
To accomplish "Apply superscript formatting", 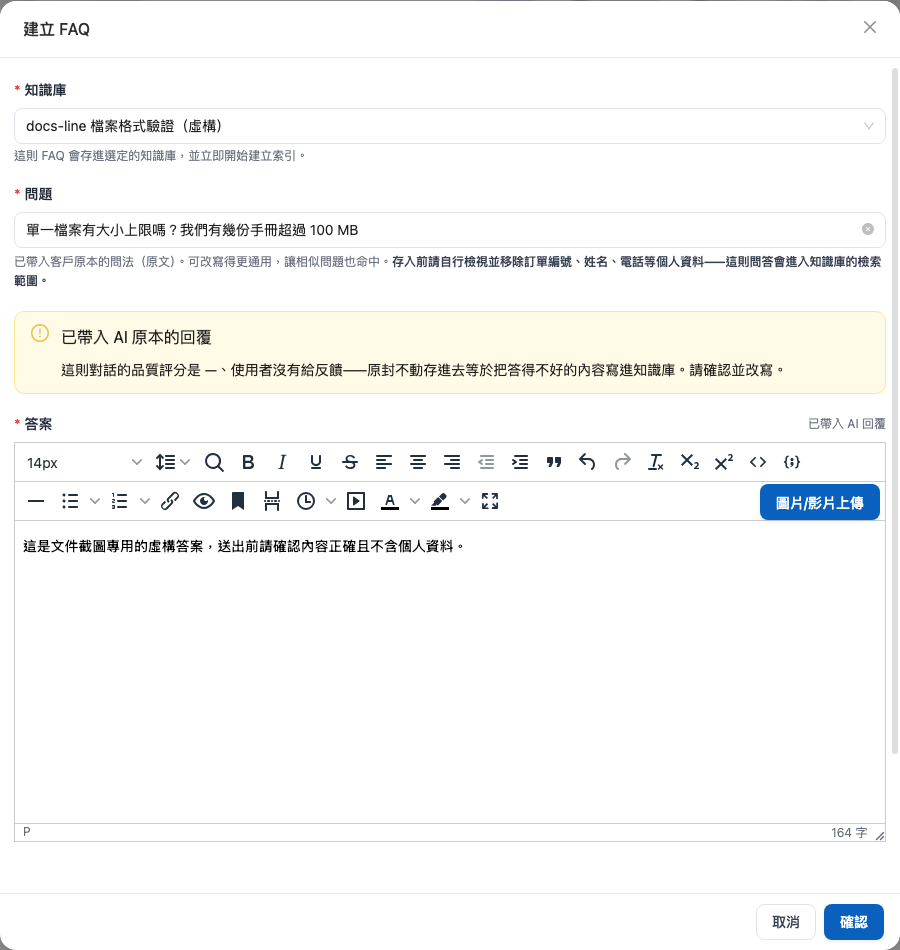I will pyautogui.click(x=724, y=462).
